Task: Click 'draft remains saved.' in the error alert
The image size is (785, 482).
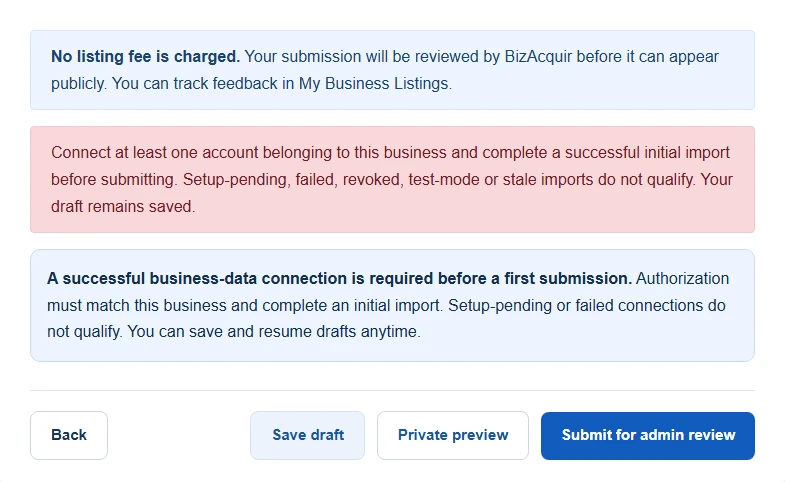Action: (123, 206)
